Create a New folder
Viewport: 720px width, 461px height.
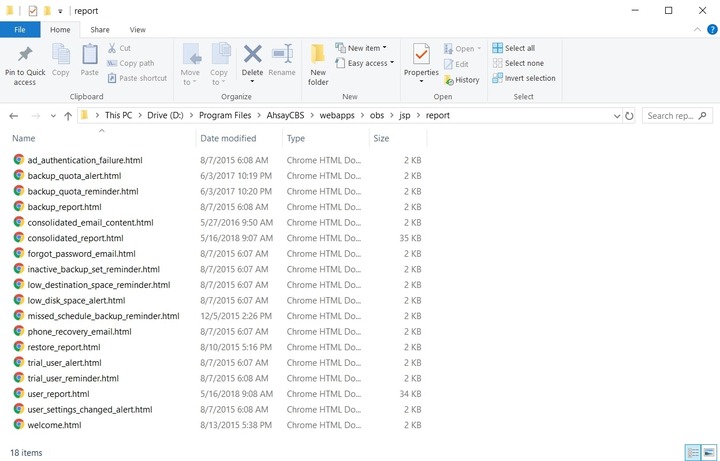pyautogui.click(x=318, y=65)
